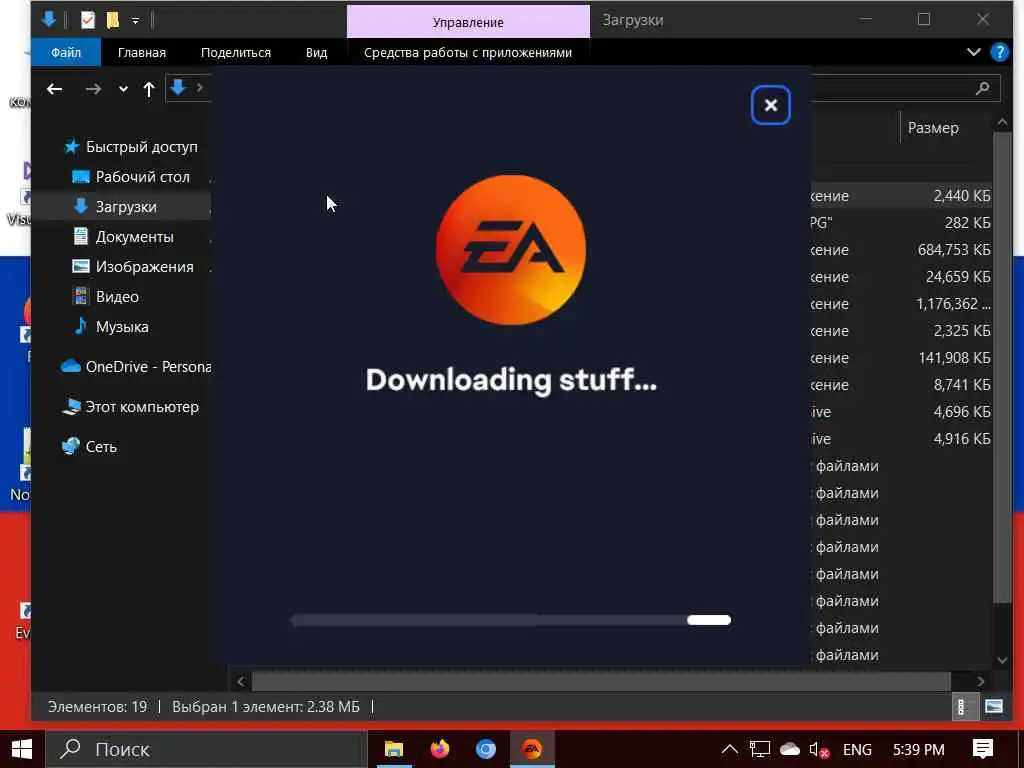
Task: Show hidden tray icons chevron
Action: coord(729,749)
